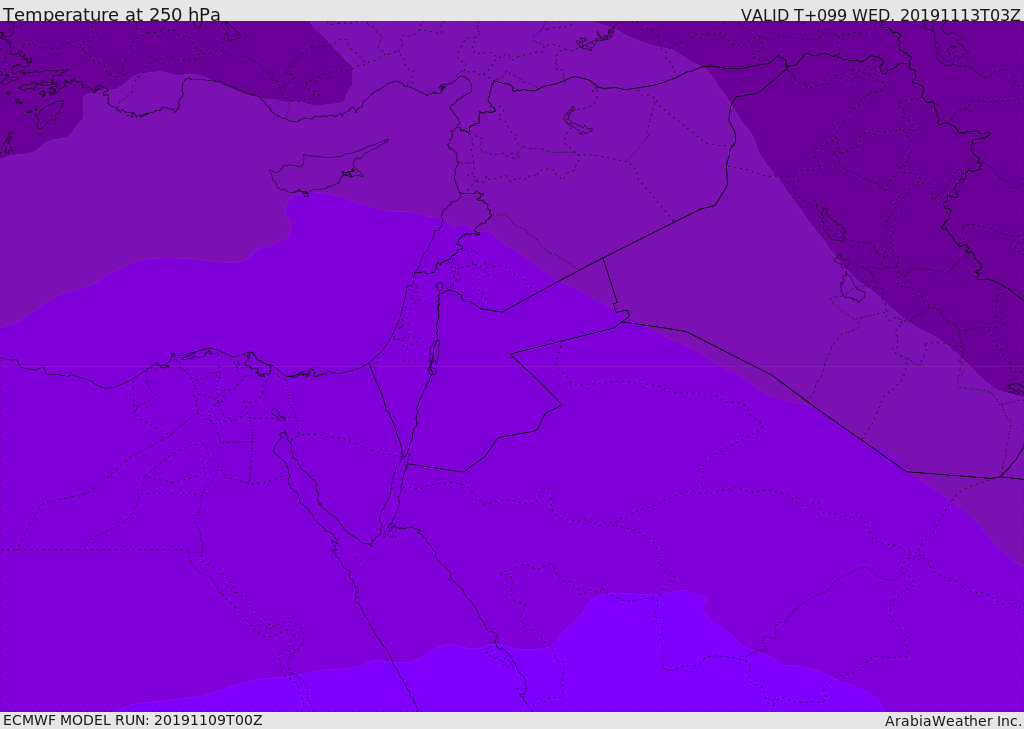The height and width of the screenshot is (729, 1024).
Task: Click the 'ECMWF MODEL RUN: 20191109T00Z' label
Action: pyautogui.click(x=133, y=721)
